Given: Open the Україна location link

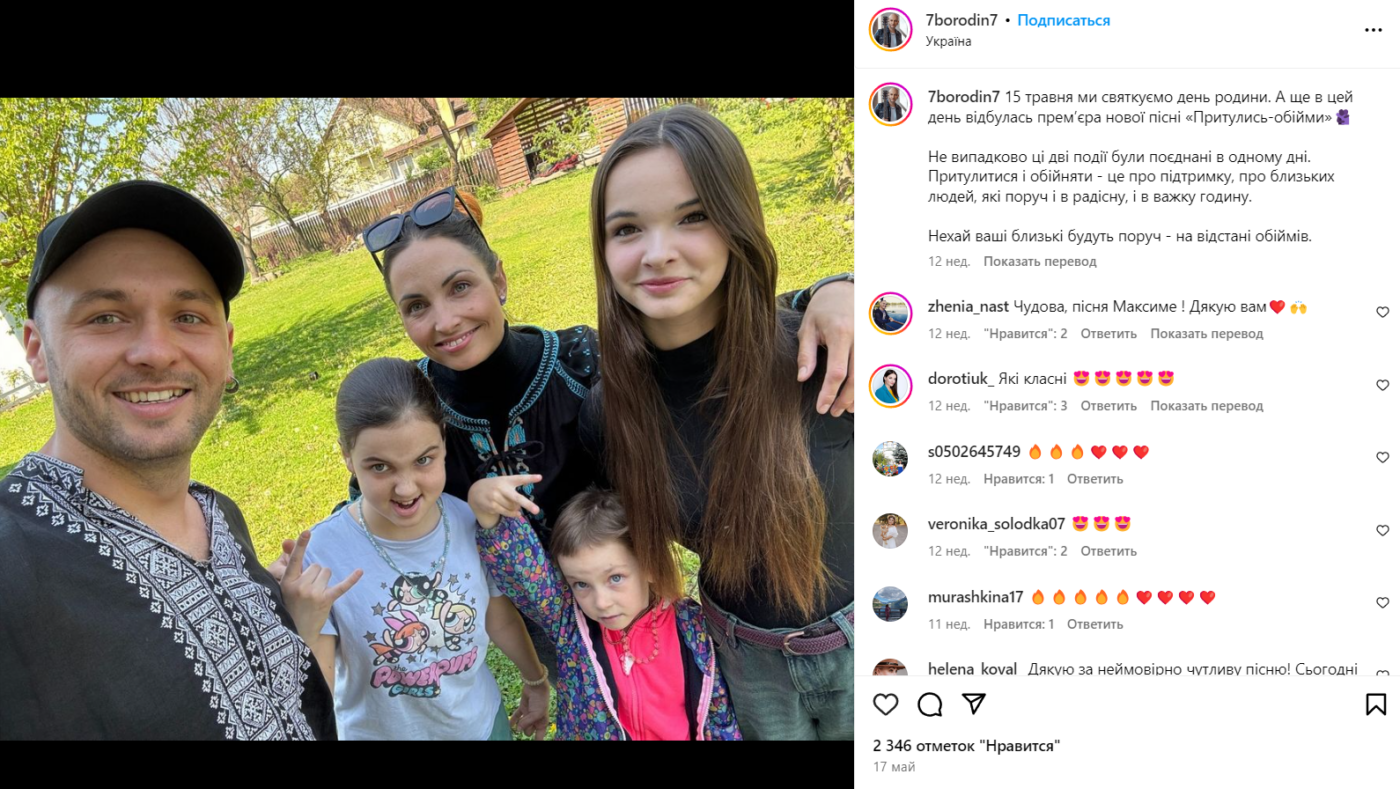Looking at the screenshot, I should (948, 42).
